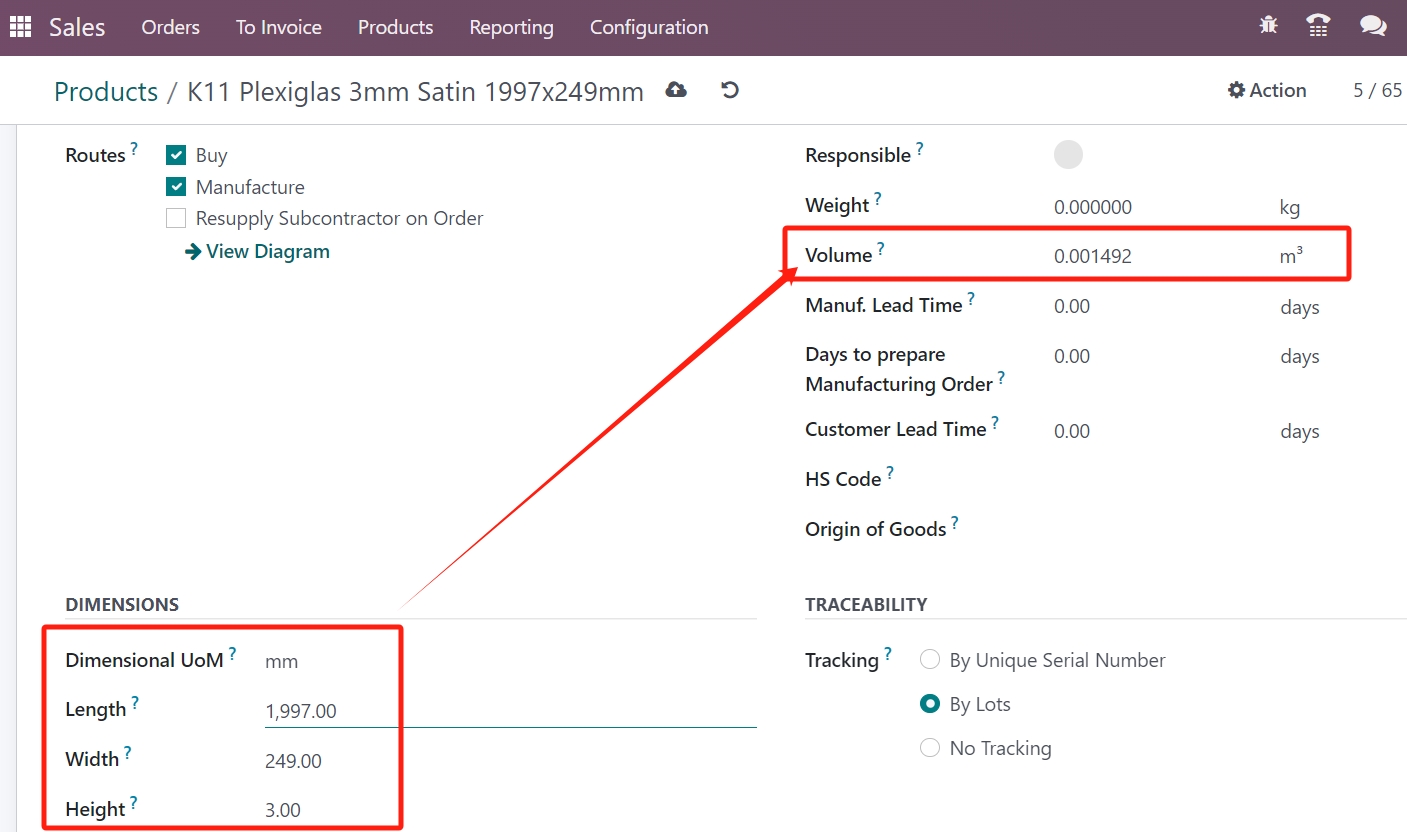Discard changes with the undo icon
The width and height of the screenshot is (1407, 832).
[x=730, y=90]
